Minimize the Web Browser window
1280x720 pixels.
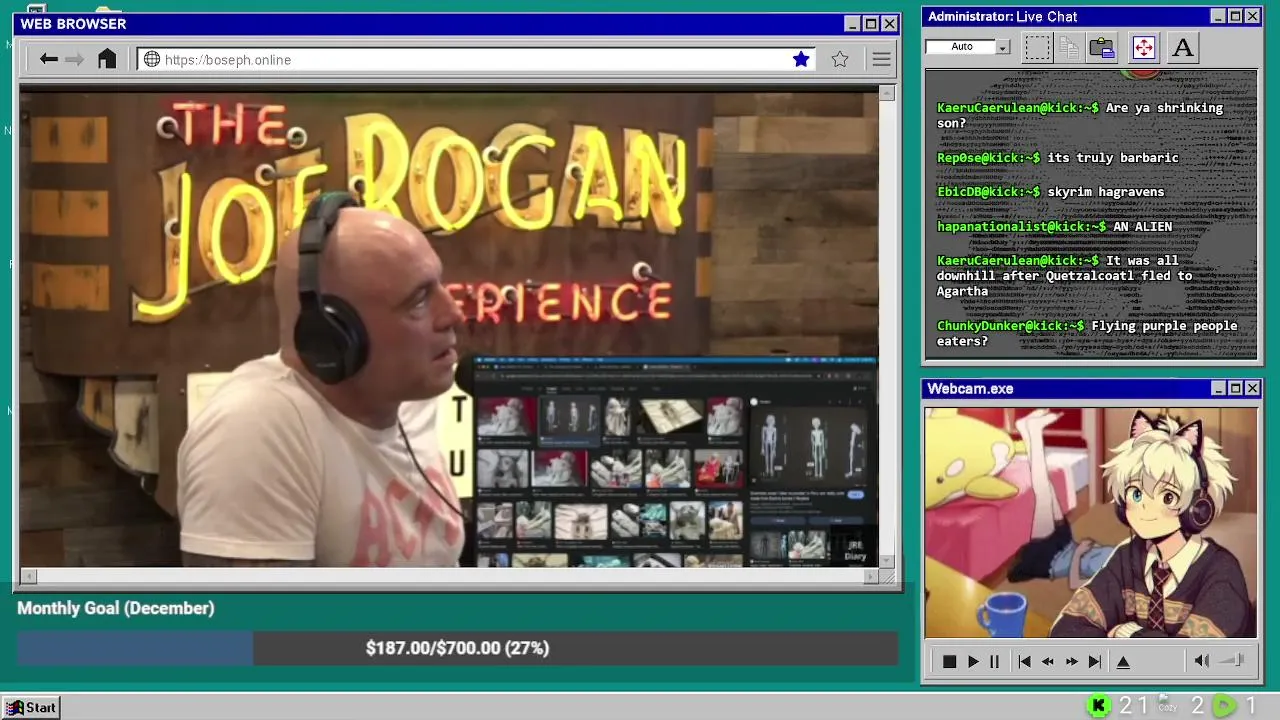pos(852,24)
